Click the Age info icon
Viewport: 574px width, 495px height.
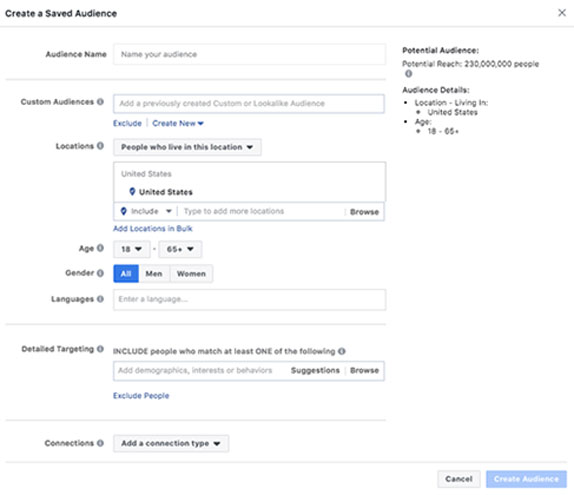point(100,248)
